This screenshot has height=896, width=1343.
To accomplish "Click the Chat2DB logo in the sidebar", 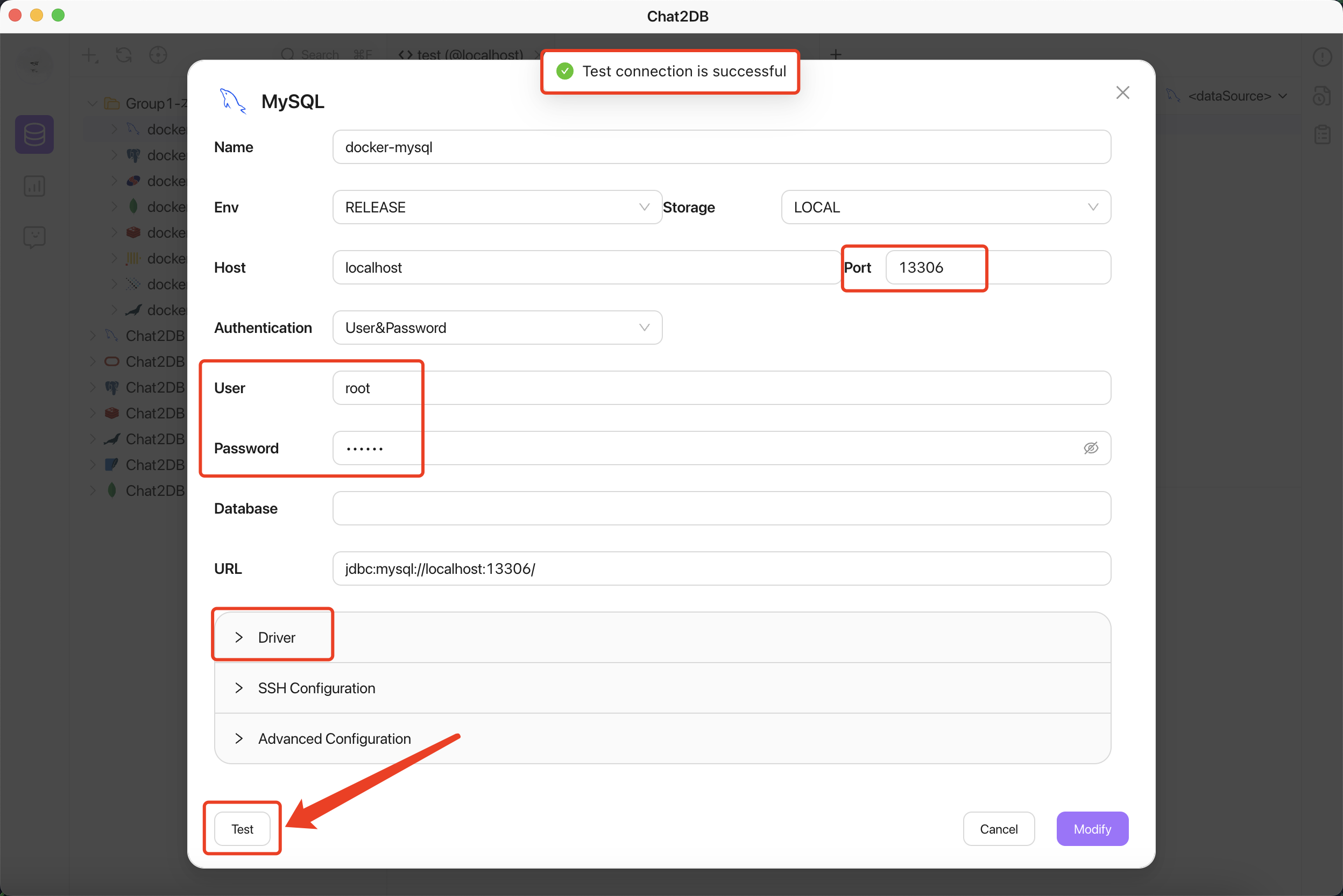I will pos(34,66).
